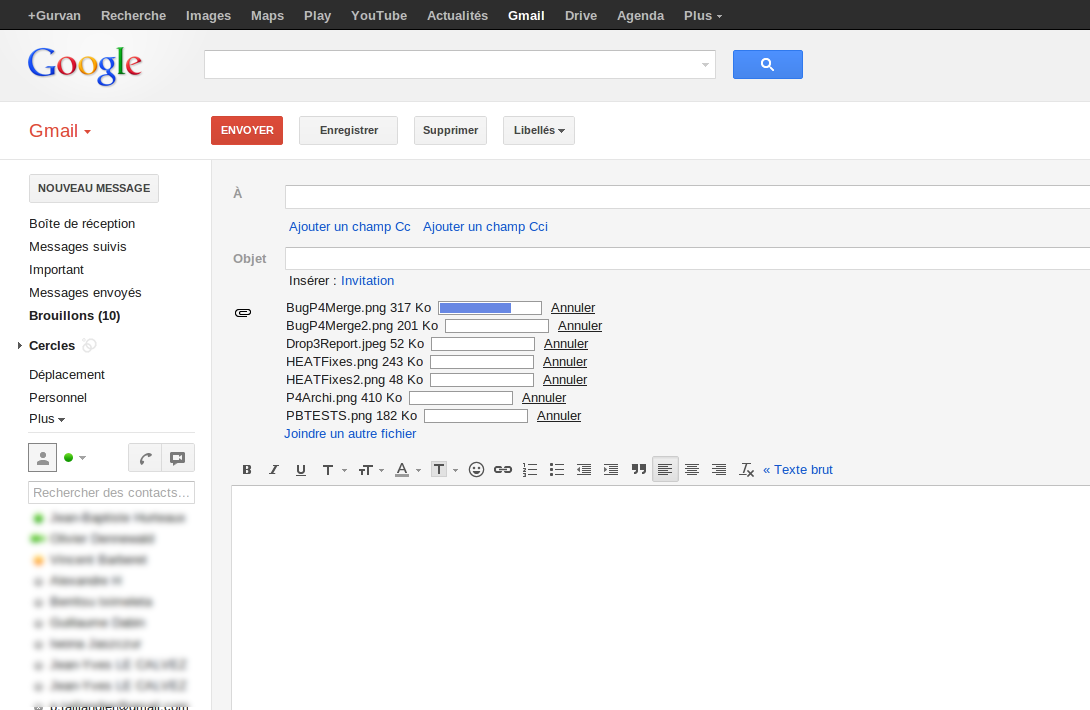Click the Circles link icon
1090x710 pixels.
pos(89,345)
